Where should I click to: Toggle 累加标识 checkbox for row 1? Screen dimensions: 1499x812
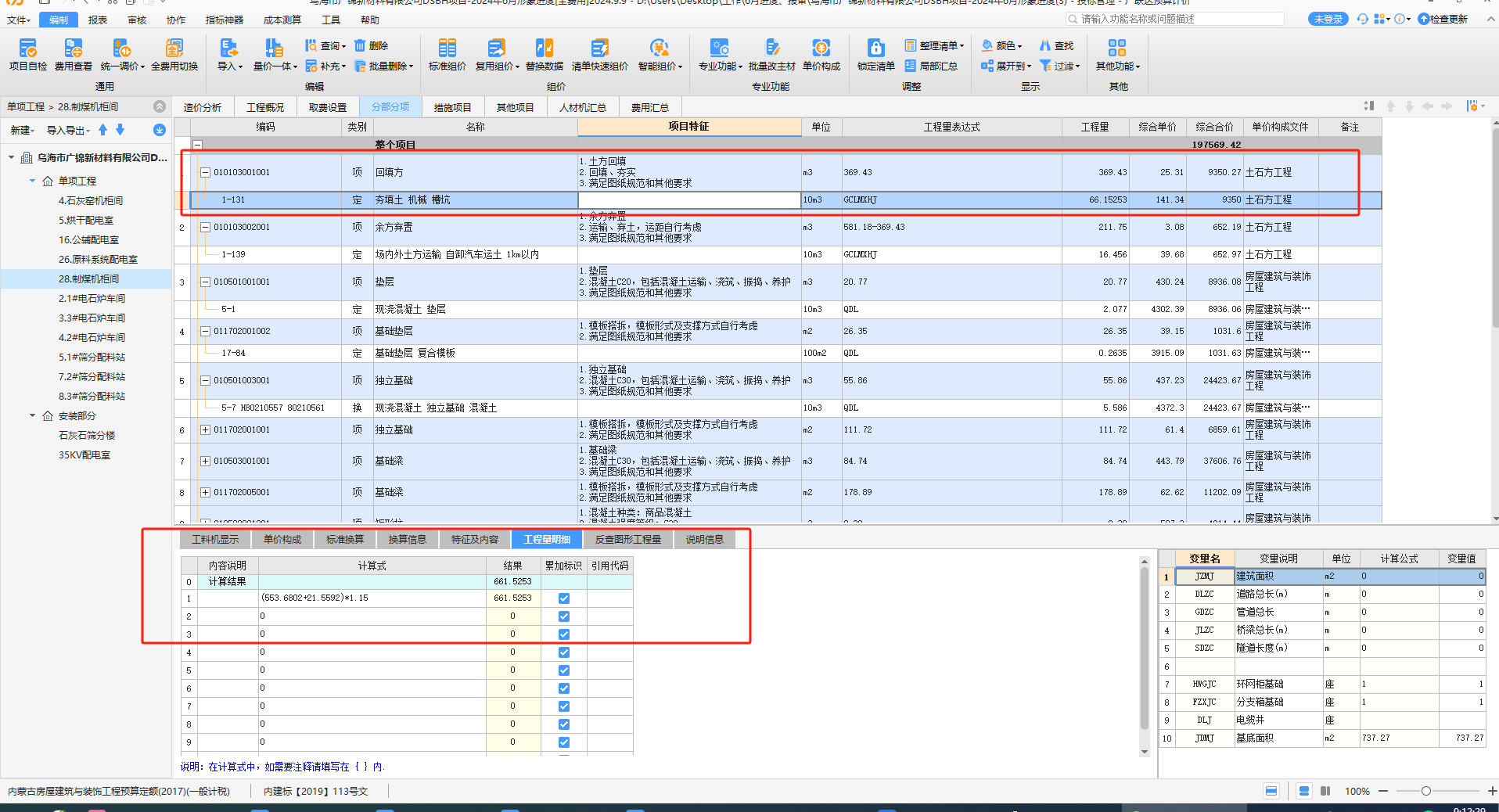(563, 598)
